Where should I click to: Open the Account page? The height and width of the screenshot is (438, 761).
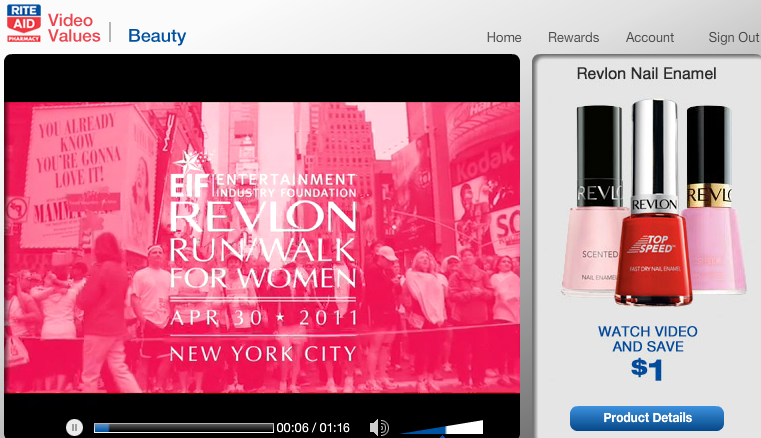click(x=649, y=37)
